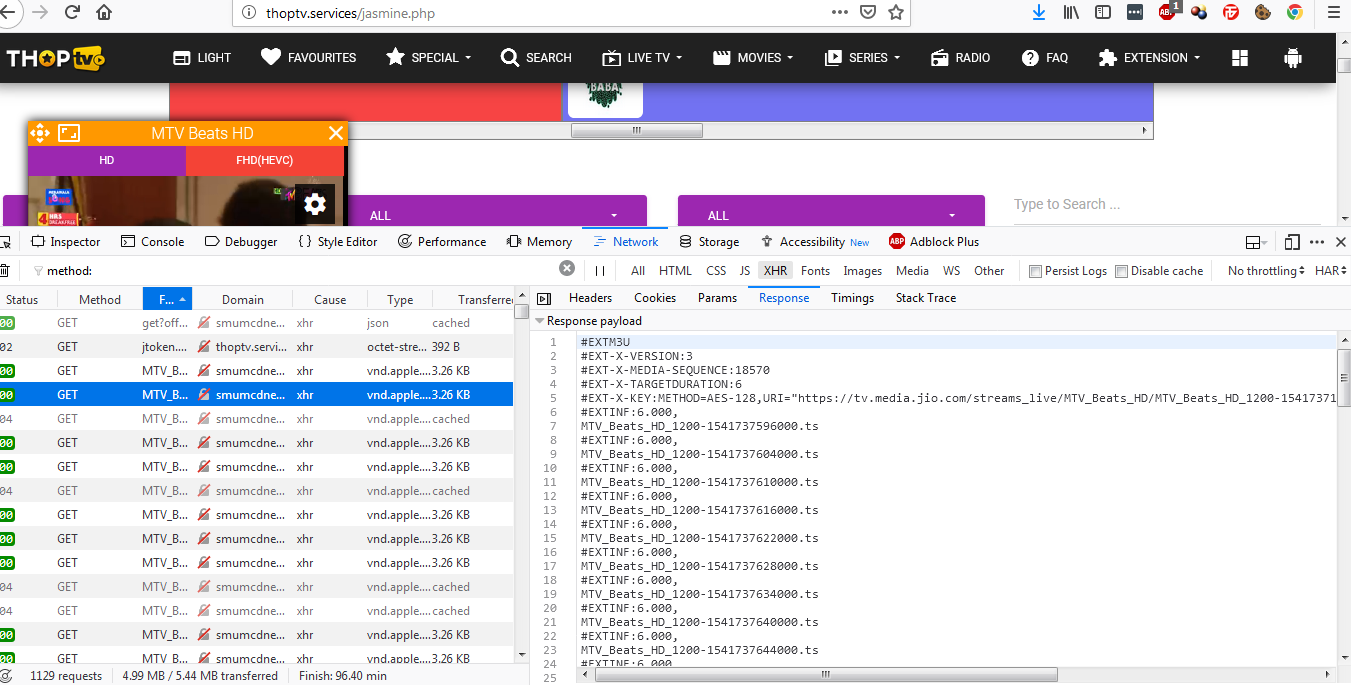
Task: Select HD stream quality button
Action: pyautogui.click(x=107, y=160)
